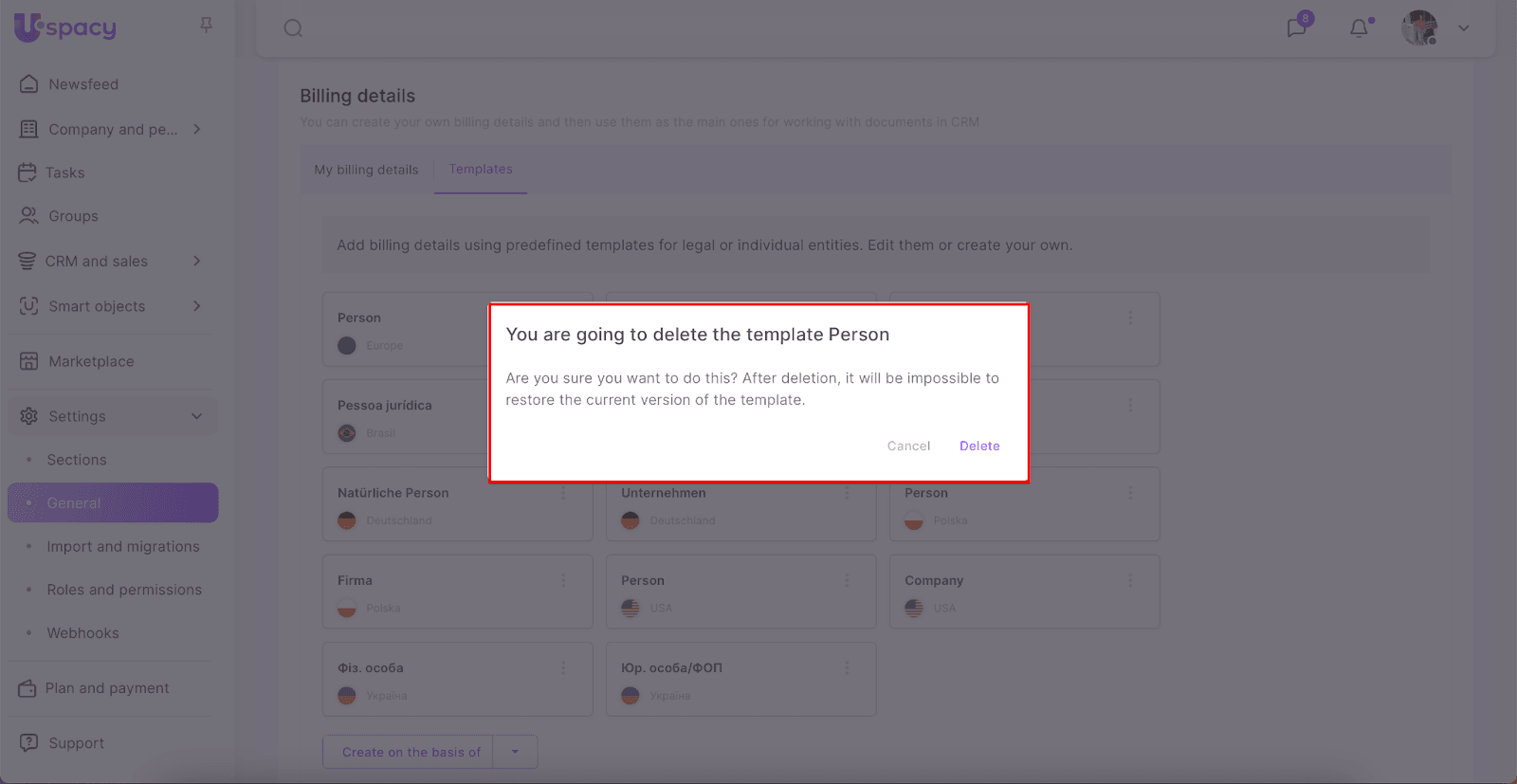Open Roles and permissions settings

point(124,590)
